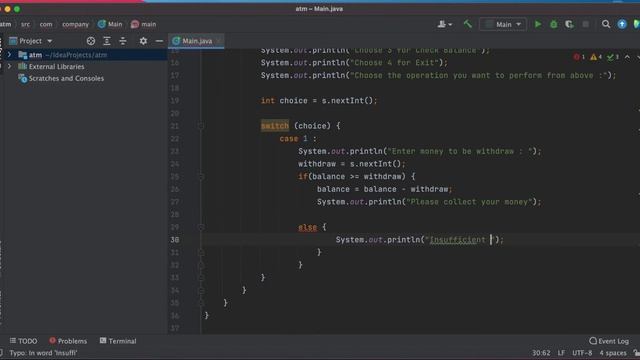Switch to the Main.java editor tab
This screenshot has height=360, width=640.
pyautogui.click(x=196, y=41)
